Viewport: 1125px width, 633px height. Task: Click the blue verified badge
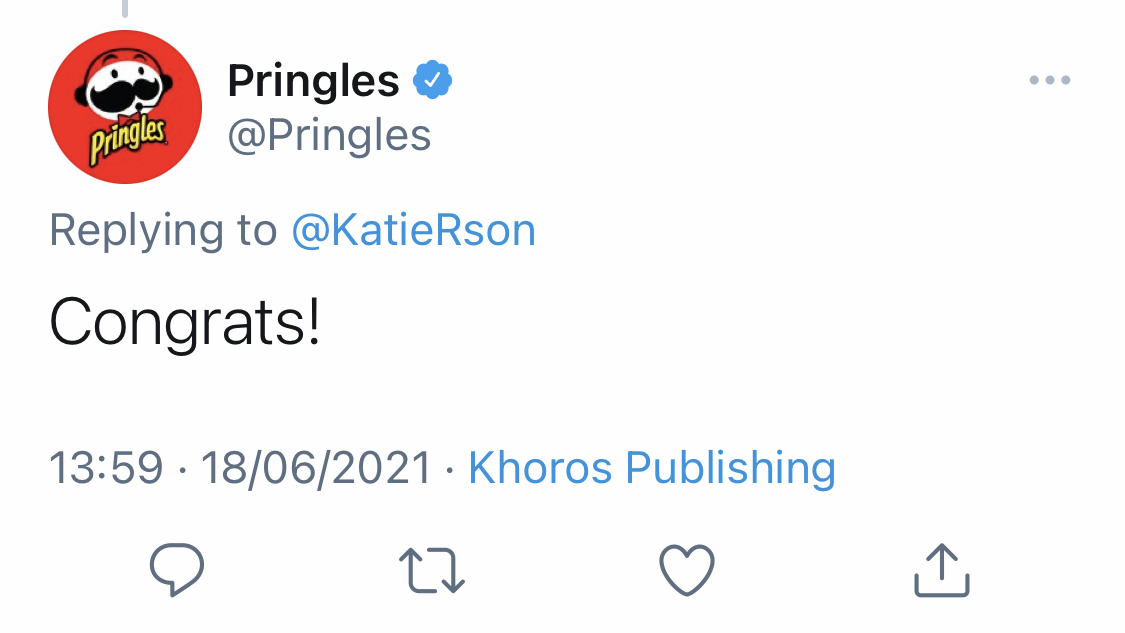pos(433,81)
